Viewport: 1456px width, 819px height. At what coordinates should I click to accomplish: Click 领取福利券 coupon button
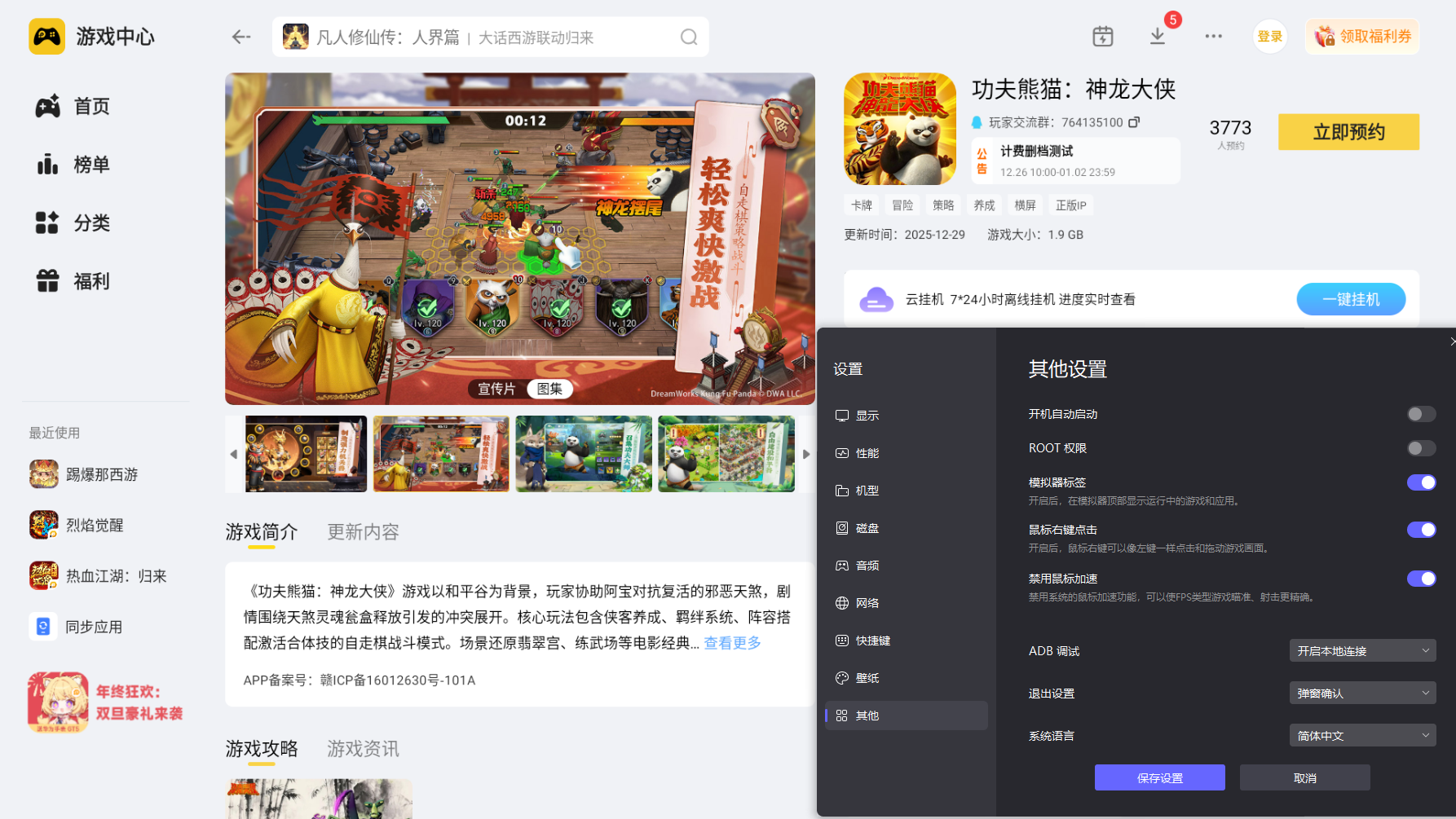[1362, 37]
